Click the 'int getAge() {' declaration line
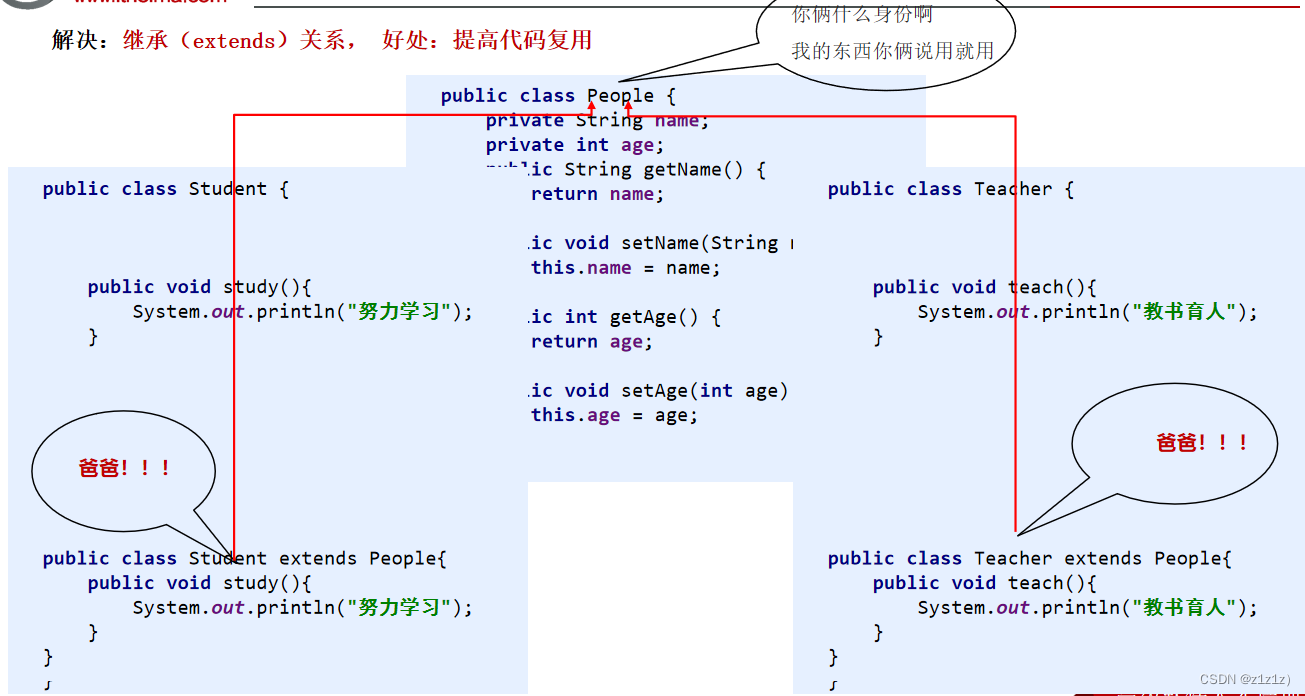This screenshot has width=1305, height=696. pos(624,317)
